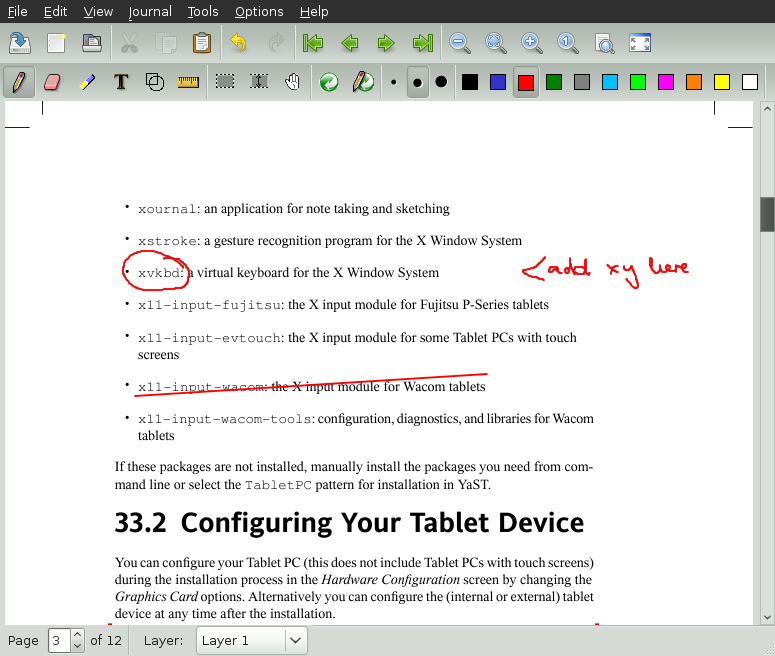Pick the orange color swatch
The width and height of the screenshot is (775, 656).
click(x=694, y=82)
